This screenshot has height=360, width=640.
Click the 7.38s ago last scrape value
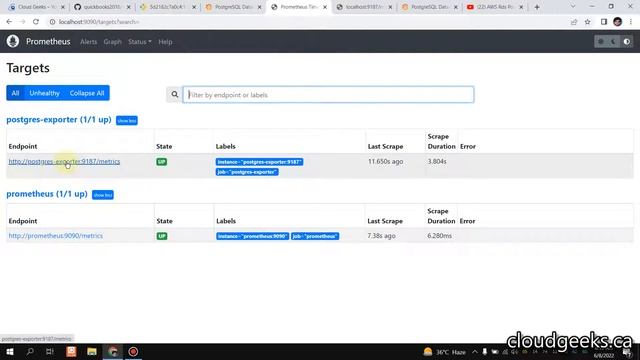381,236
